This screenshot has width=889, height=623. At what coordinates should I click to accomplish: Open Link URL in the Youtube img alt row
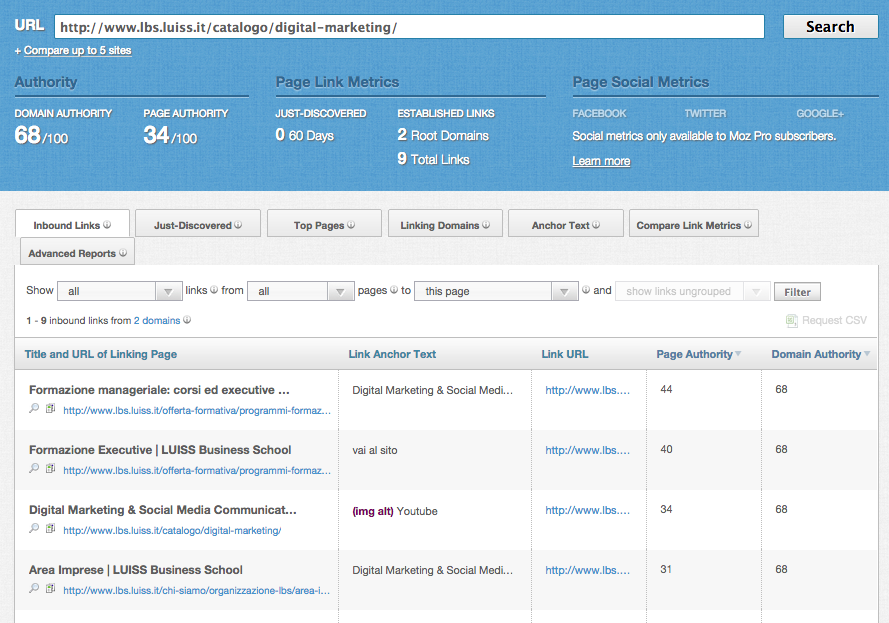[x=587, y=510]
